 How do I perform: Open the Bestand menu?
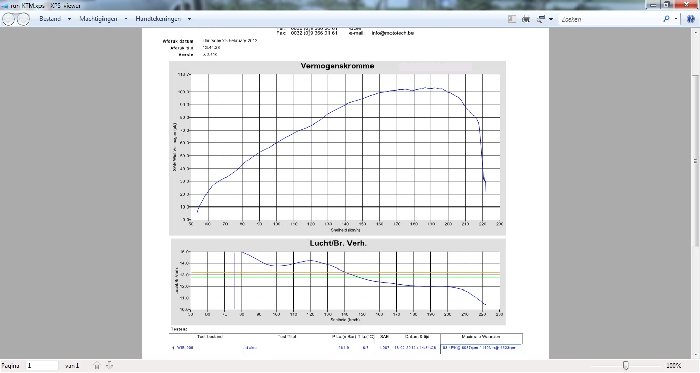(x=50, y=19)
